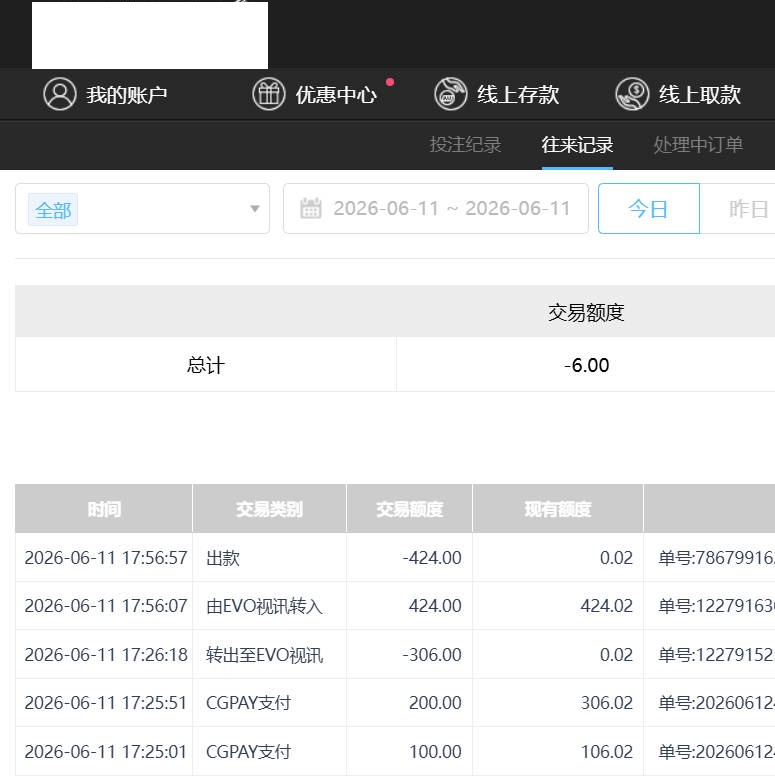Select time 2026-06-11 17:56:57
The image size is (775, 776).
tap(106, 558)
